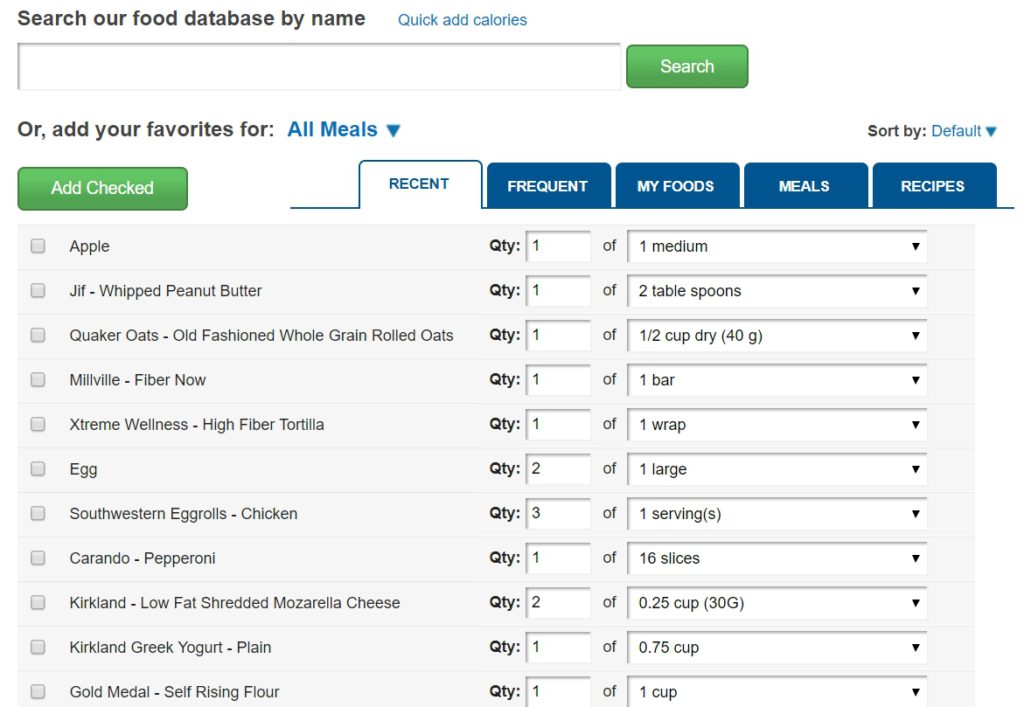Click the Quaker Oats quantity field

click(558, 336)
